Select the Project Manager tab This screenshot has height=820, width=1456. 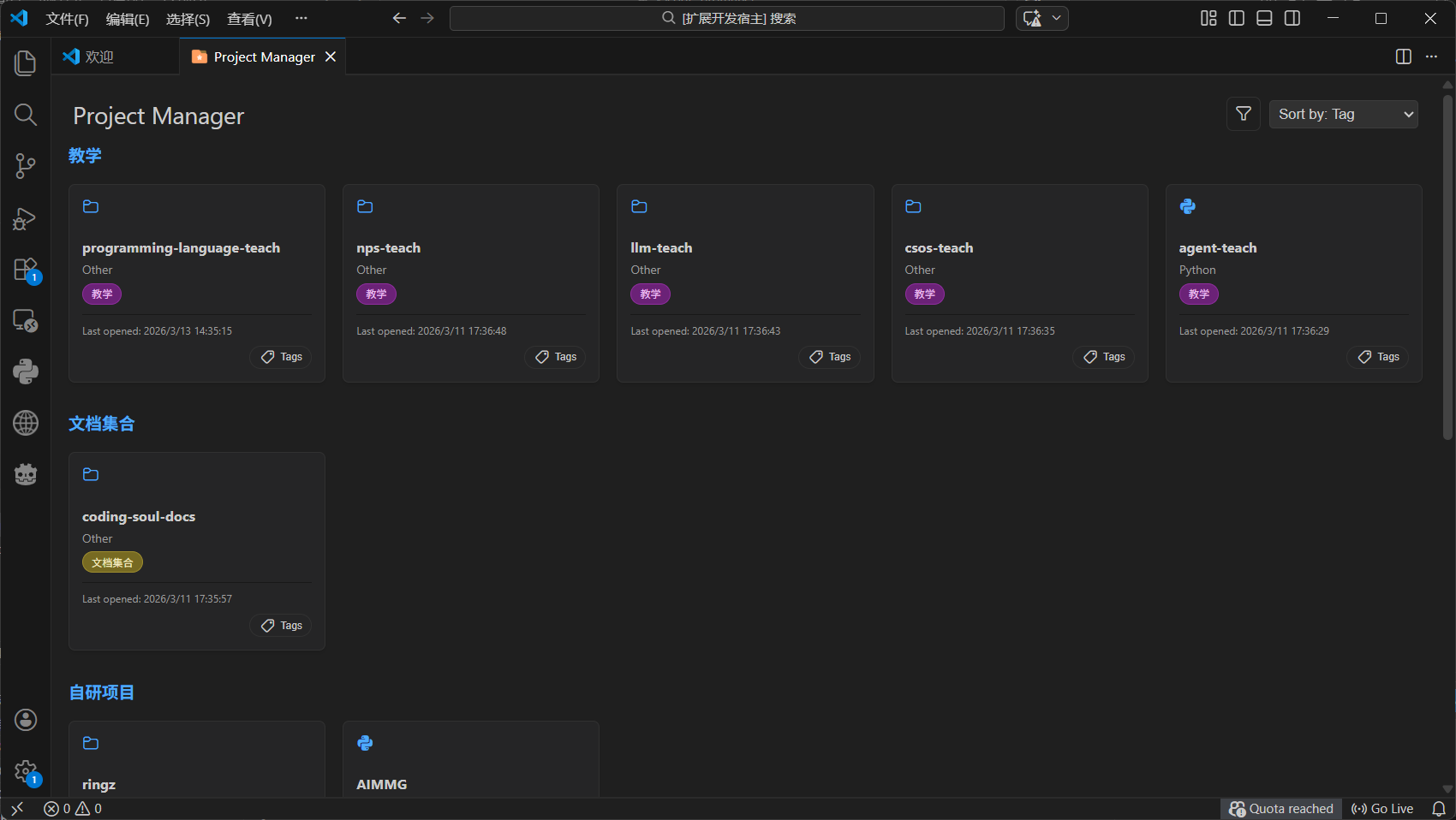[x=264, y=56]
